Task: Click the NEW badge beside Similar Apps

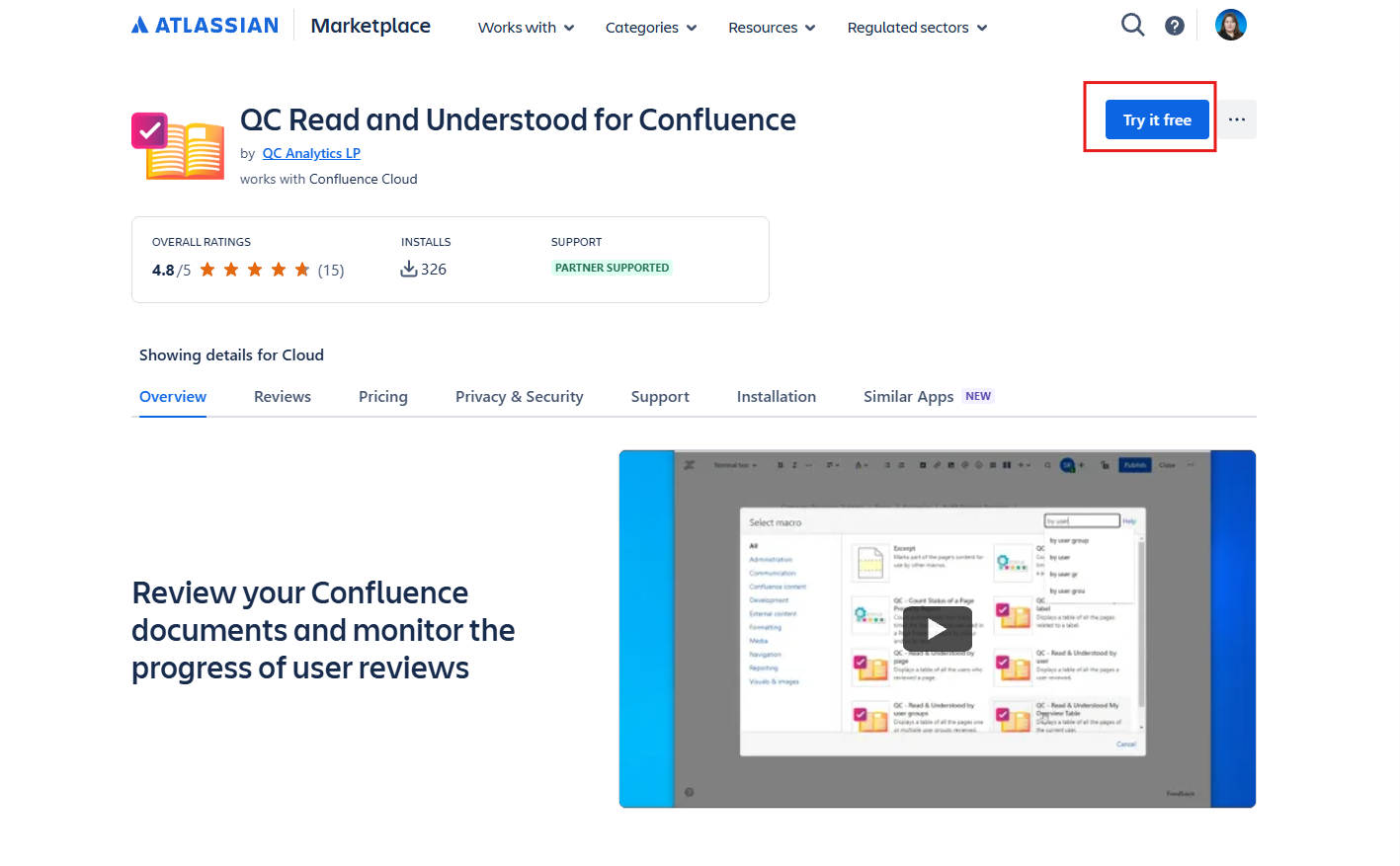Action: click(978, 396)
